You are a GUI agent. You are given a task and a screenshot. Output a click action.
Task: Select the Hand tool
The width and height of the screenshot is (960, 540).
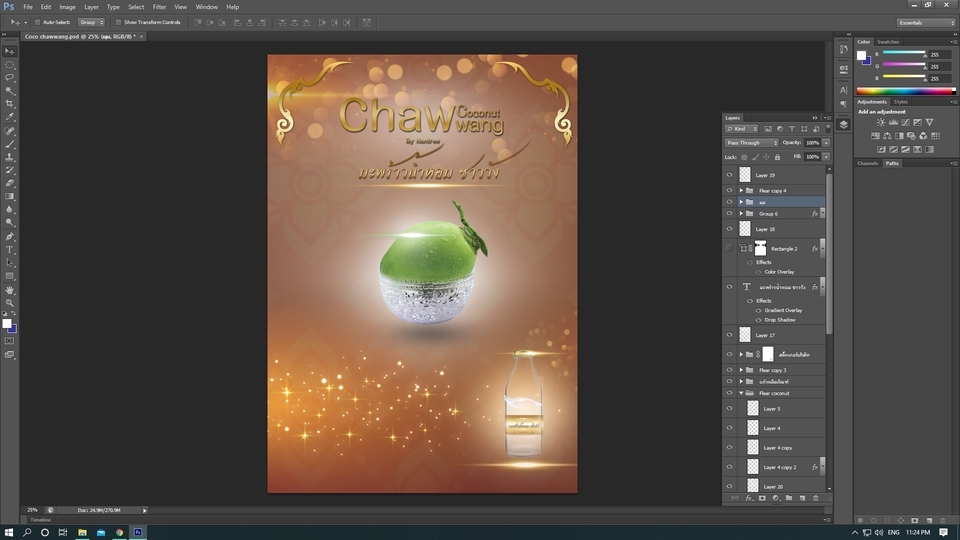tap(9, 290)
